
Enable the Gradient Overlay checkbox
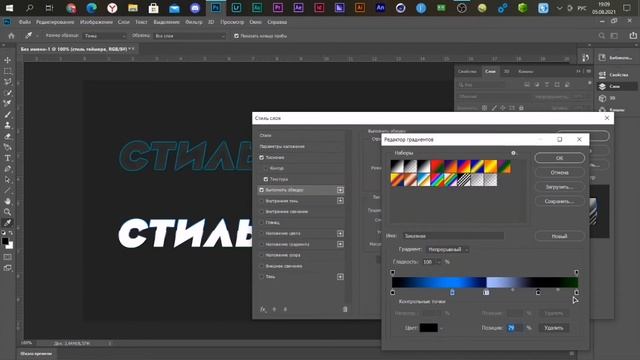(262, 244)
